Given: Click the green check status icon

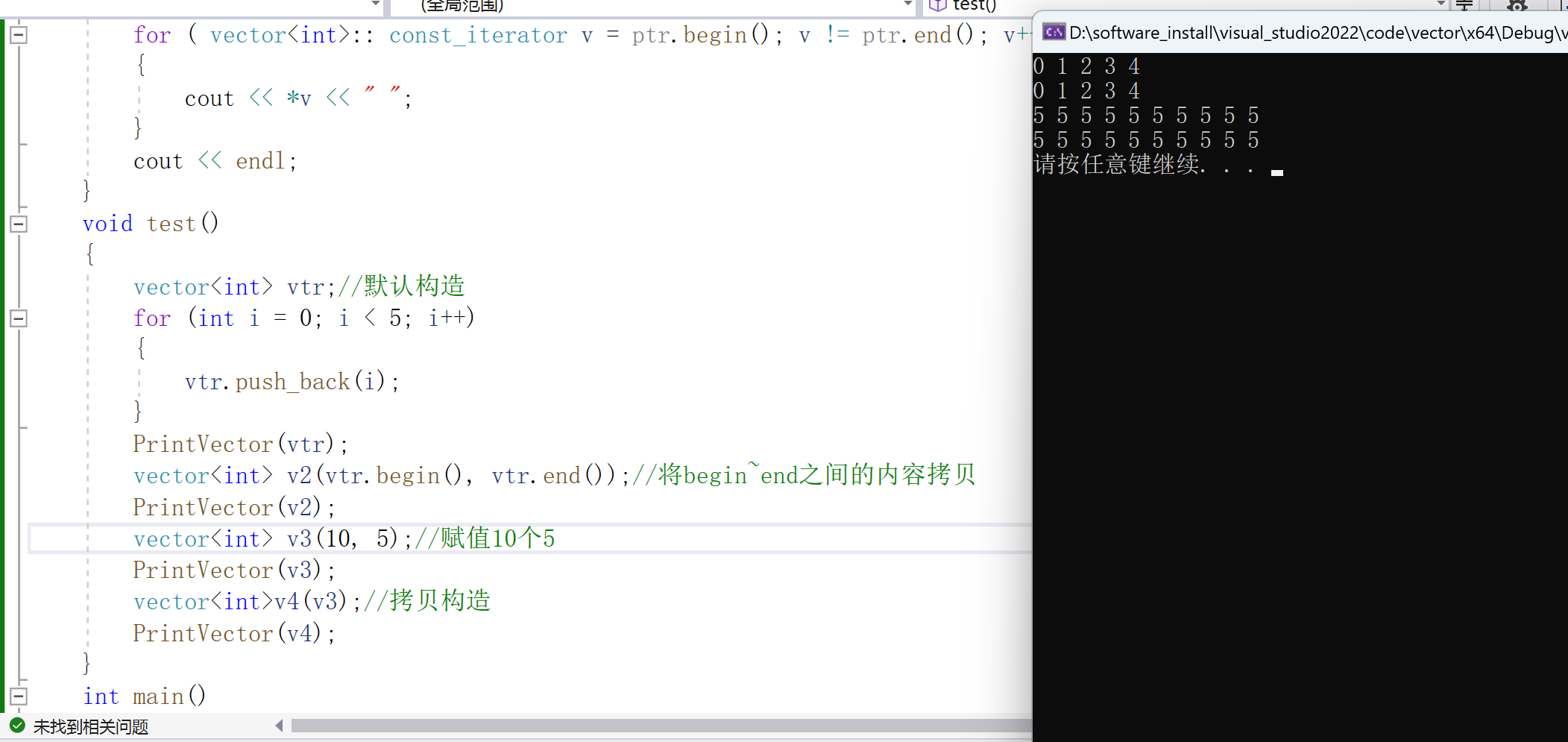Looking at the screenshot, I should coord(17,726).
